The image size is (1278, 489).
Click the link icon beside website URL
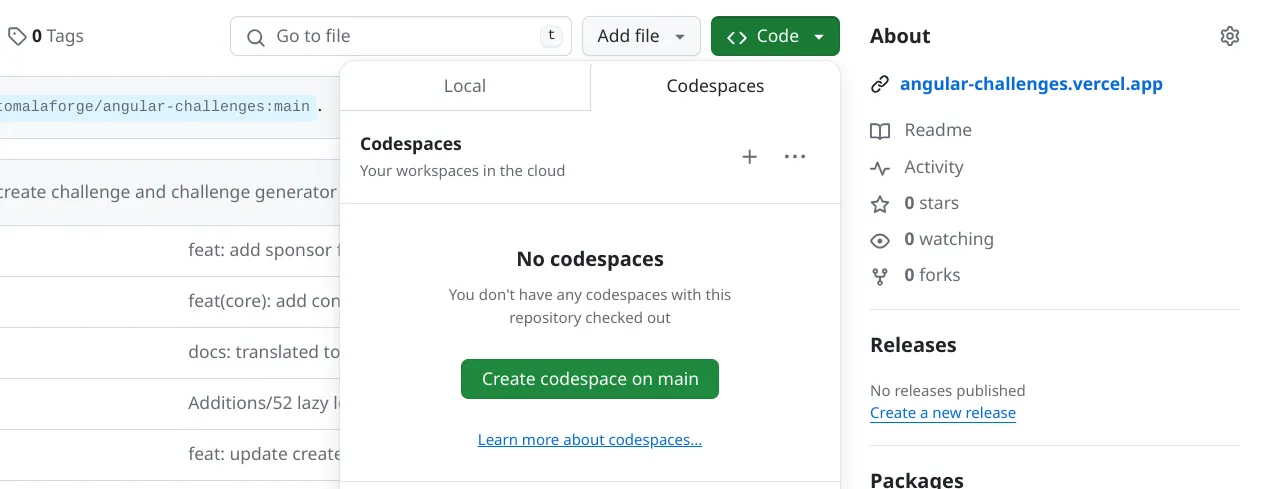(x=880, y=85)
